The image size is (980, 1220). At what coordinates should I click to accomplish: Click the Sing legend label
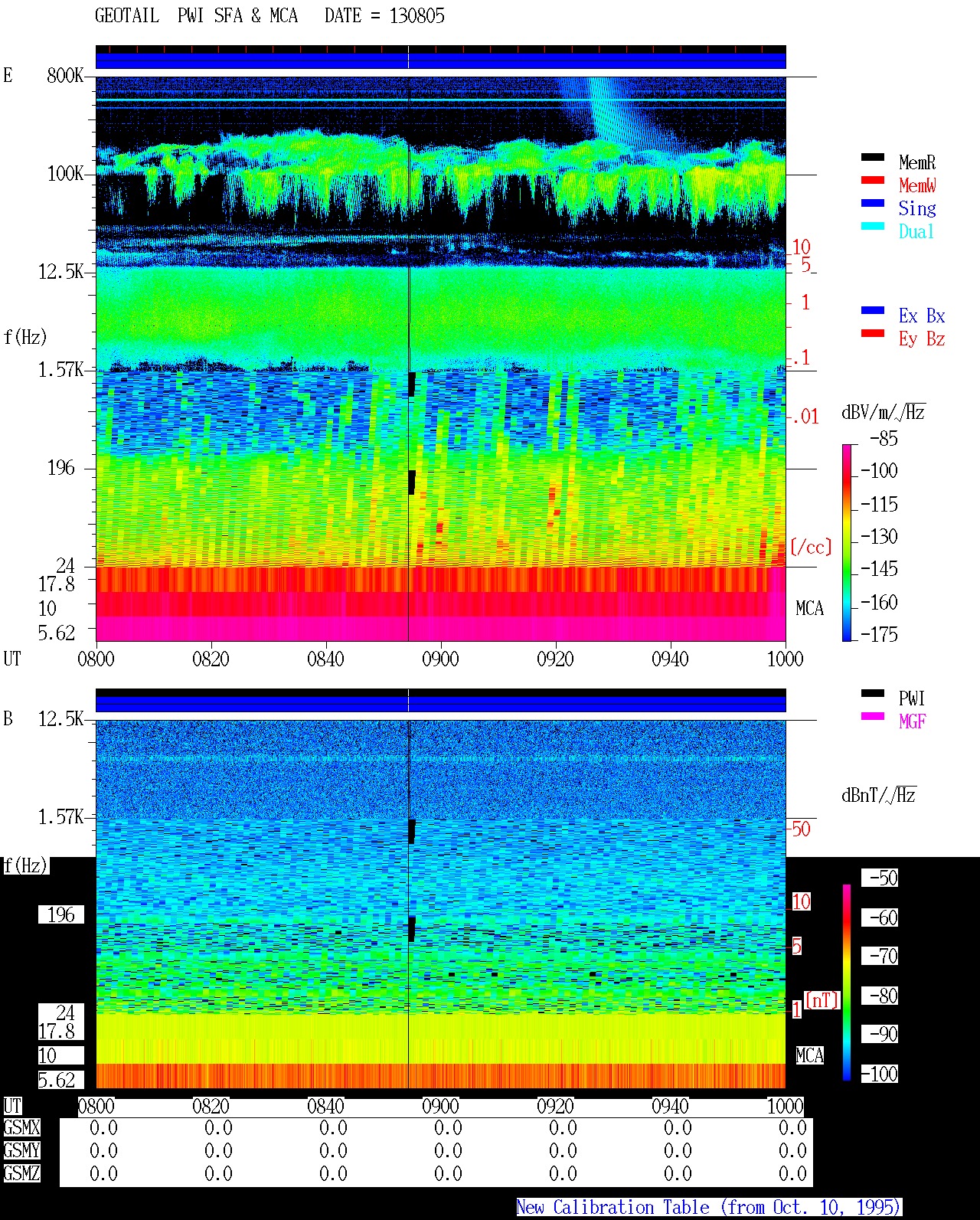917,208
